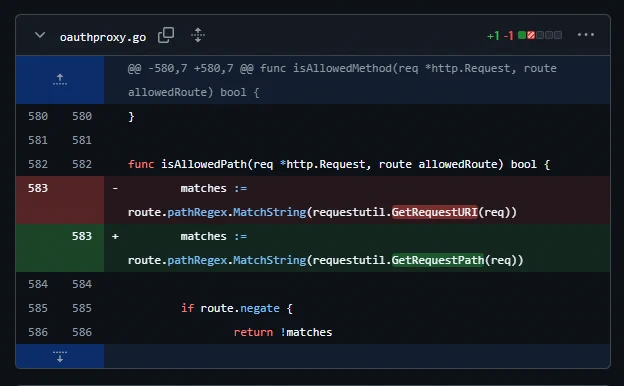This screenshot has height=386, width=624.
Task: Click the minus marker on removed line
Action: coord(115,188)
